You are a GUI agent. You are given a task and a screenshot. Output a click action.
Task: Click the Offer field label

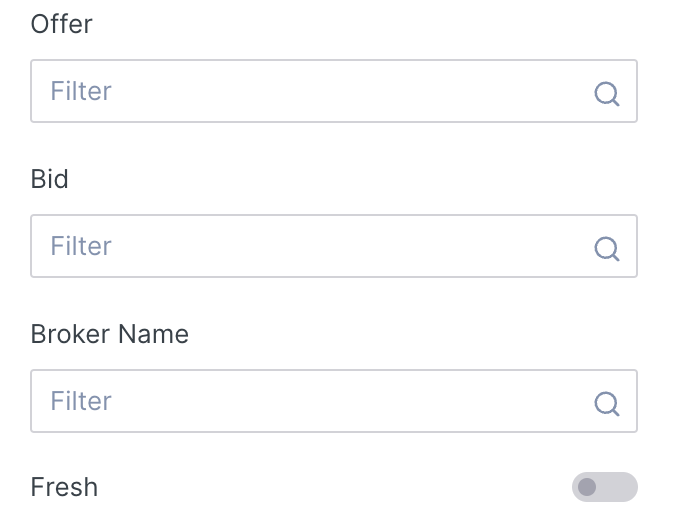[x=62, y=24]
